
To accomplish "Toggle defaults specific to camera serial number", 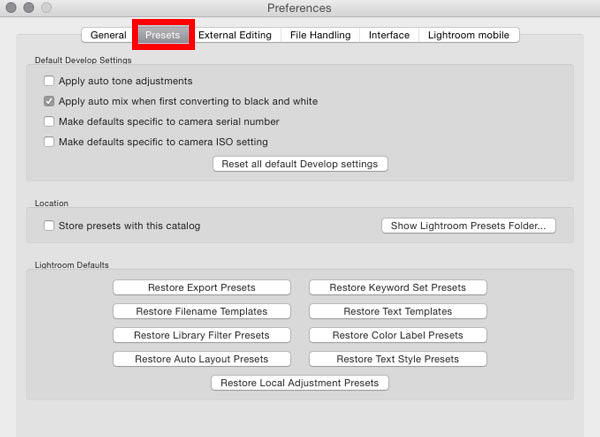I will (x=49, y=121).
